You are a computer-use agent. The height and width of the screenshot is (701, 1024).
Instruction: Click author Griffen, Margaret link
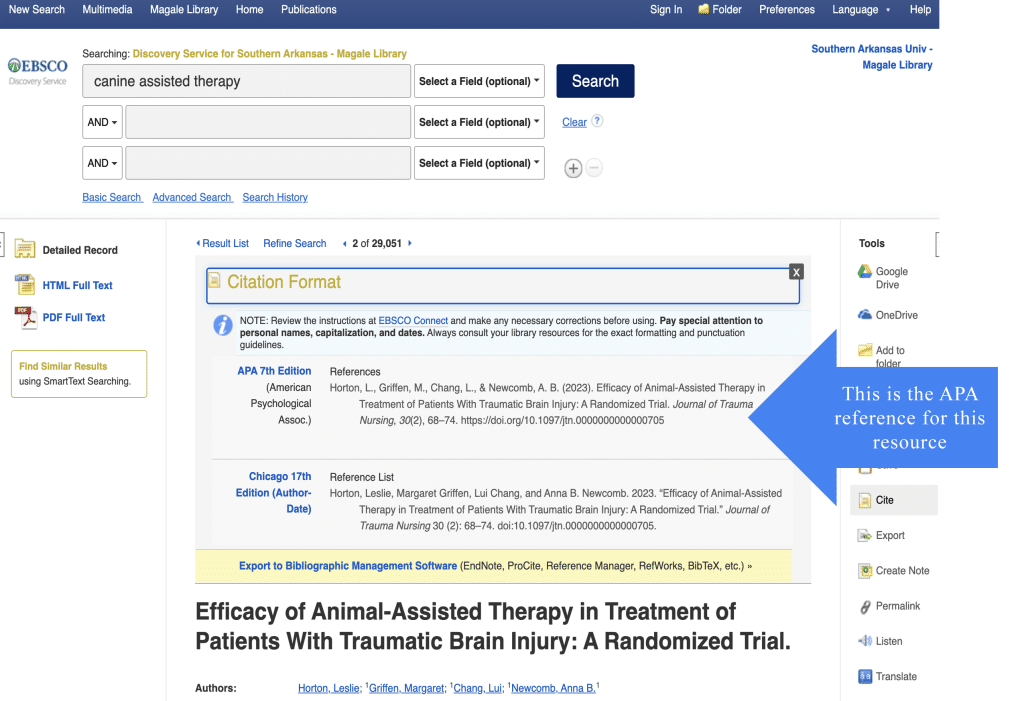coord(406,689)
